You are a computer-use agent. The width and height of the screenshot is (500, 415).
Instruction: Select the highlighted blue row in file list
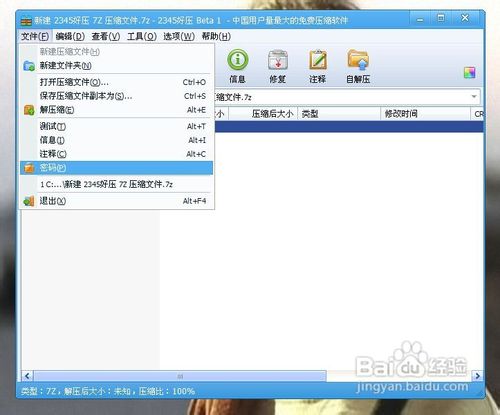349,127
